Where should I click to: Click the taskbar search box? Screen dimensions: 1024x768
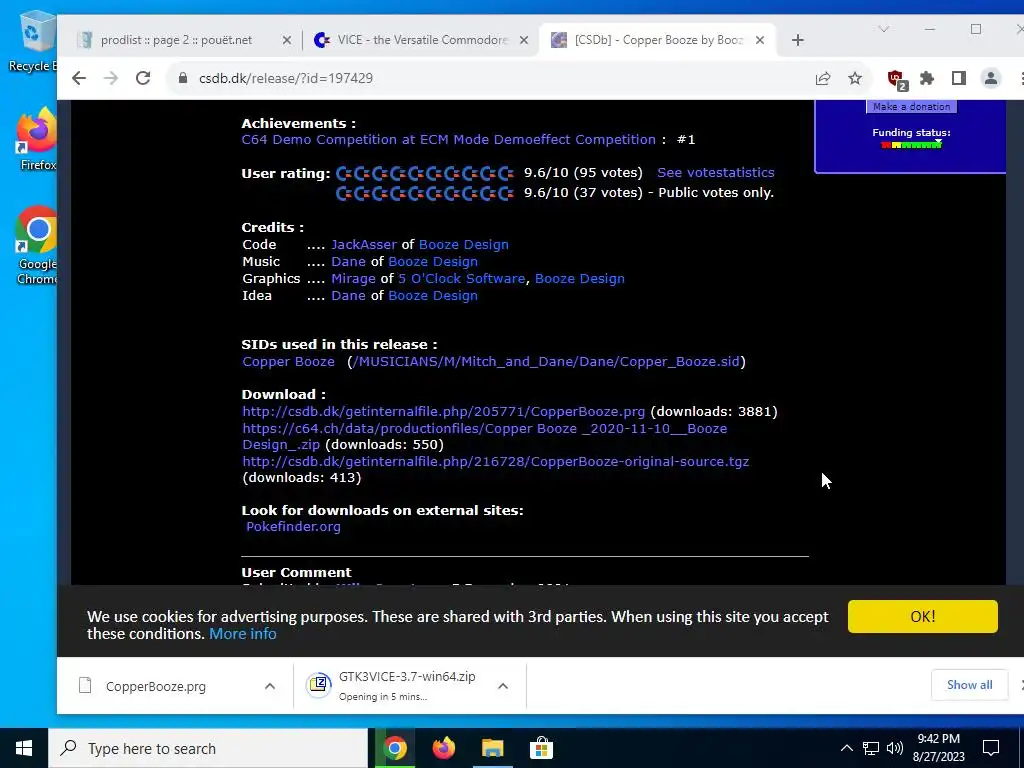pyautogui.click(x=208, y=748)
